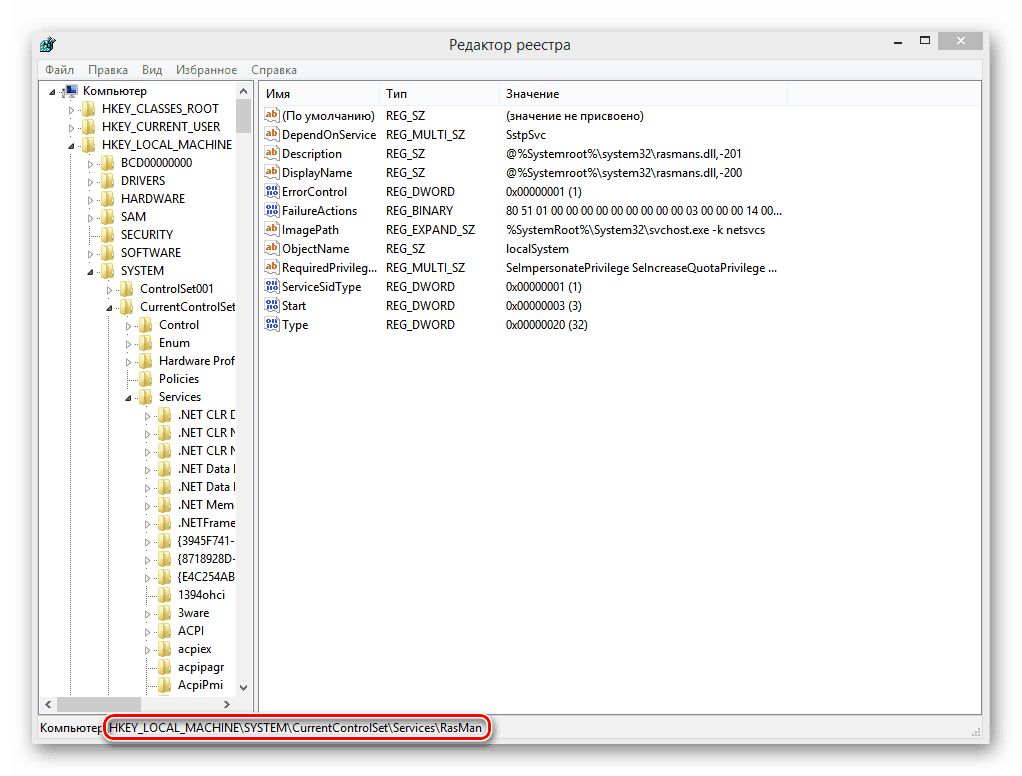The width and height of the screenshot is (1022, 776).
Task: Expand the 3ware tree node
Action: point(147,614)
